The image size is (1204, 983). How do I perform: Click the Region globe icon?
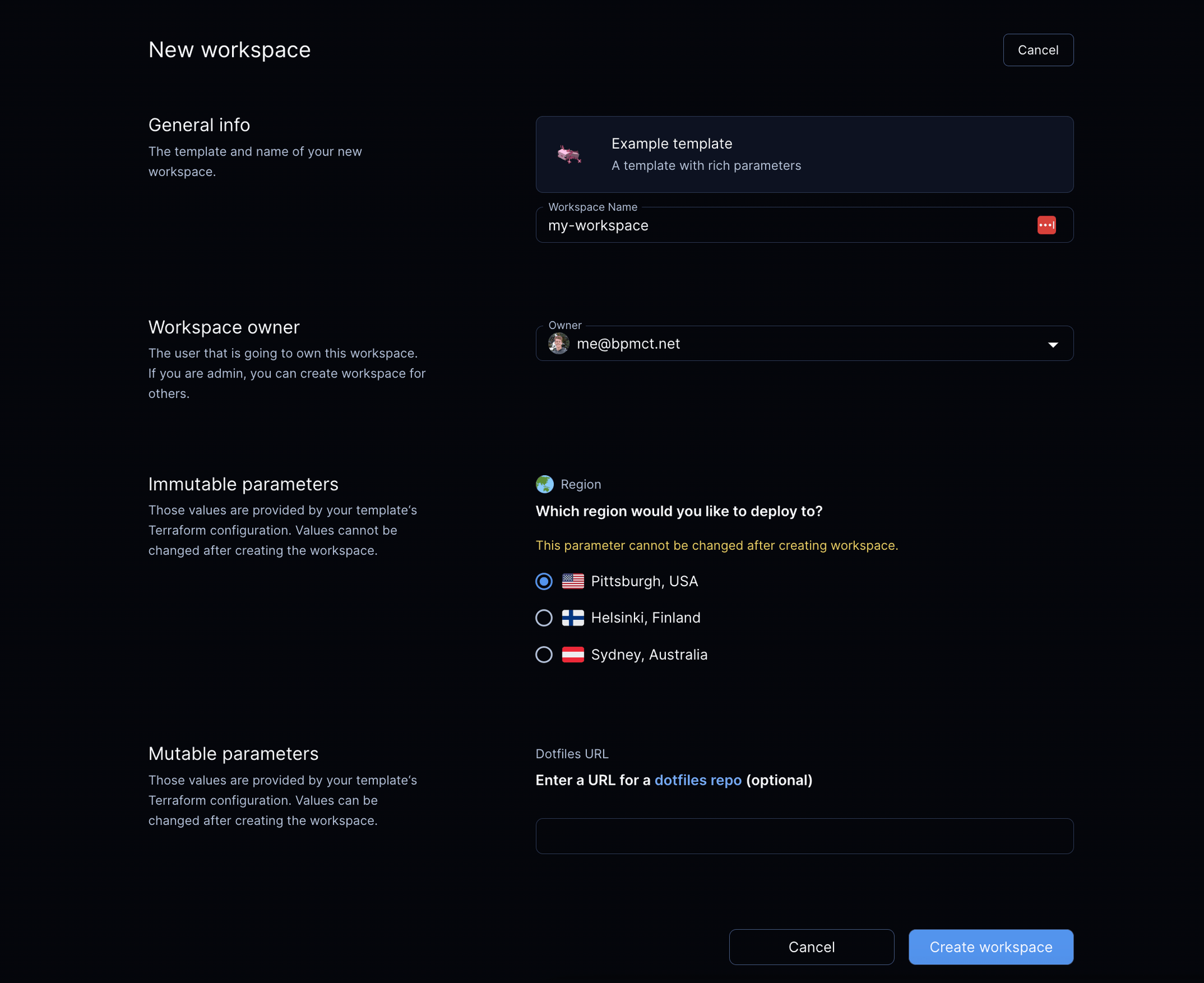coord(544,484)
